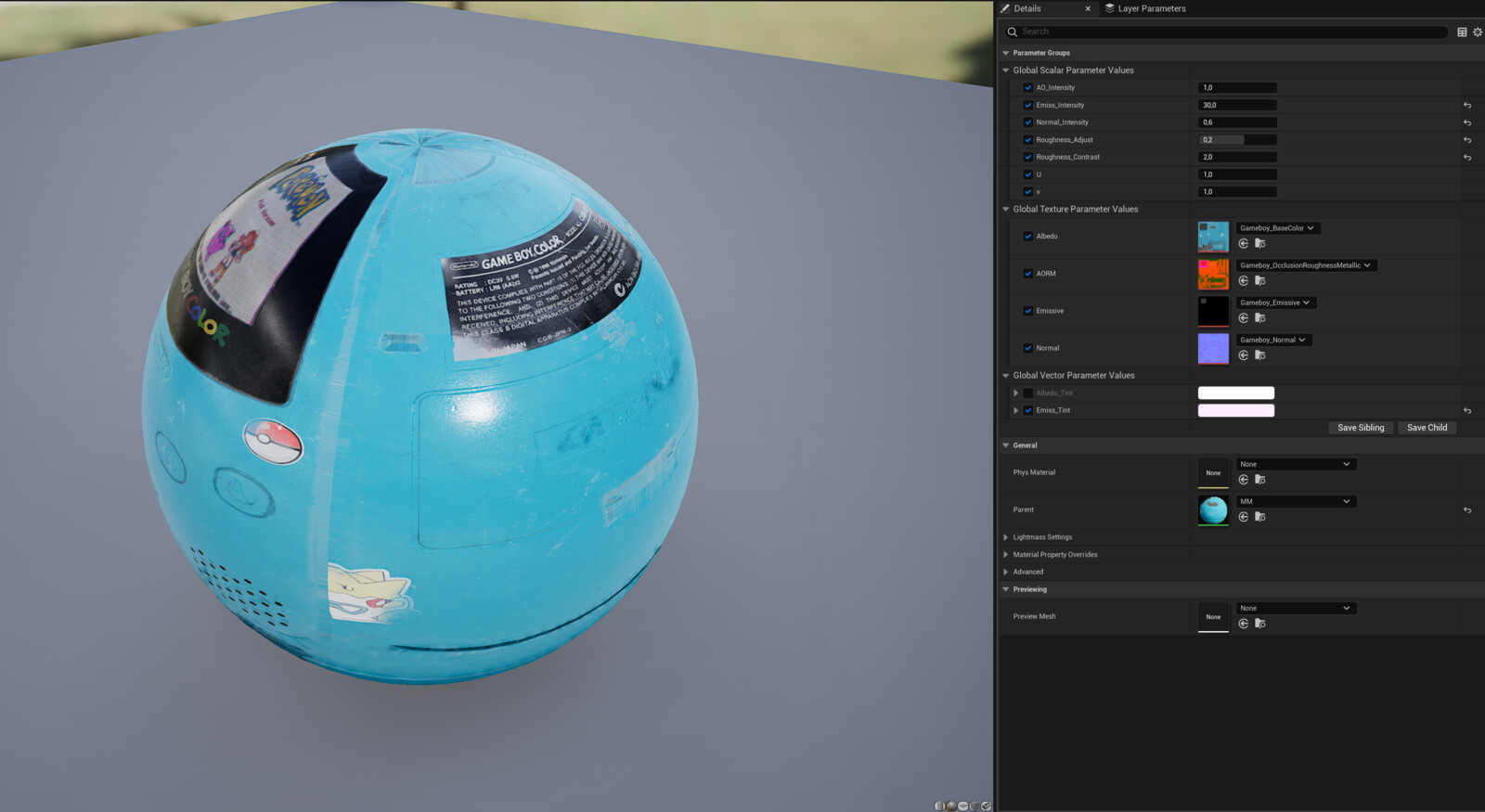Use selected asset for Phys Material
This screenshot has height=812, width=1485.
[1244, 479]
